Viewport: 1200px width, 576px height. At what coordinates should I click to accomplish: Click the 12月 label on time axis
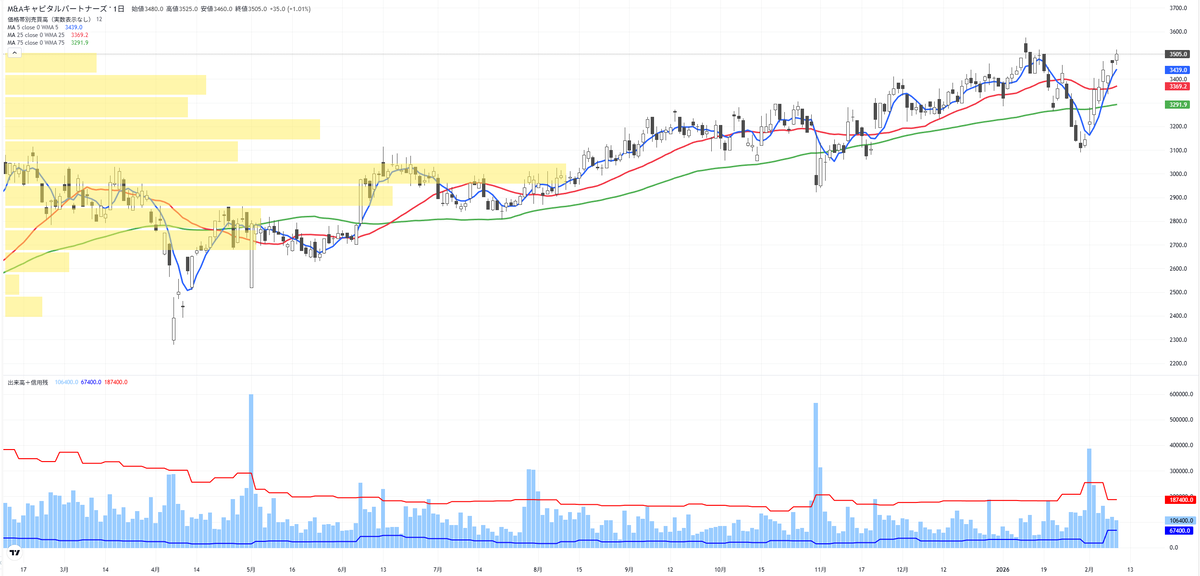pos(902,568)
